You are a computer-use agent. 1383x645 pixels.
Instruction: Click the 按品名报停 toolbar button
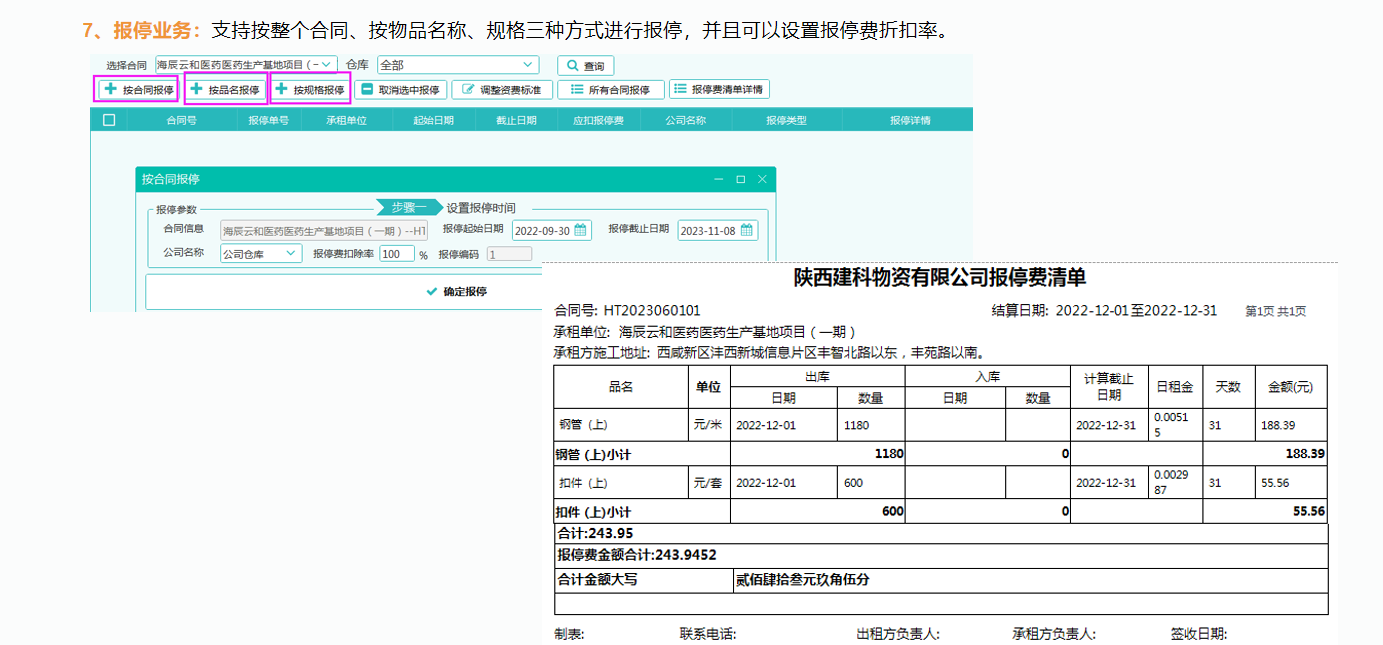tap(225, 89)
